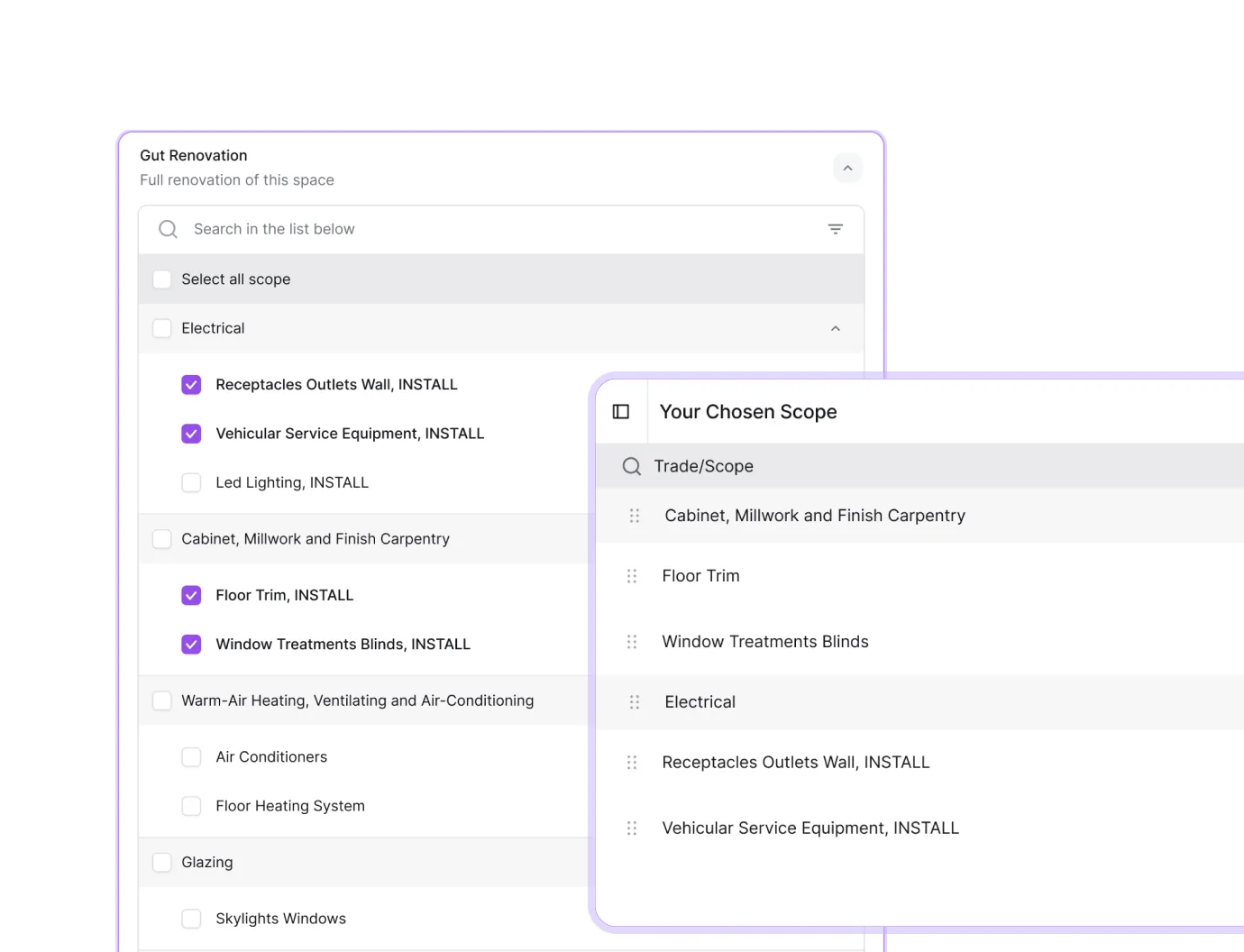Select the Window Treatments Blinds row in chosen scope
The height and width of the screenshot is (952, 1244).
pos(919,642)
